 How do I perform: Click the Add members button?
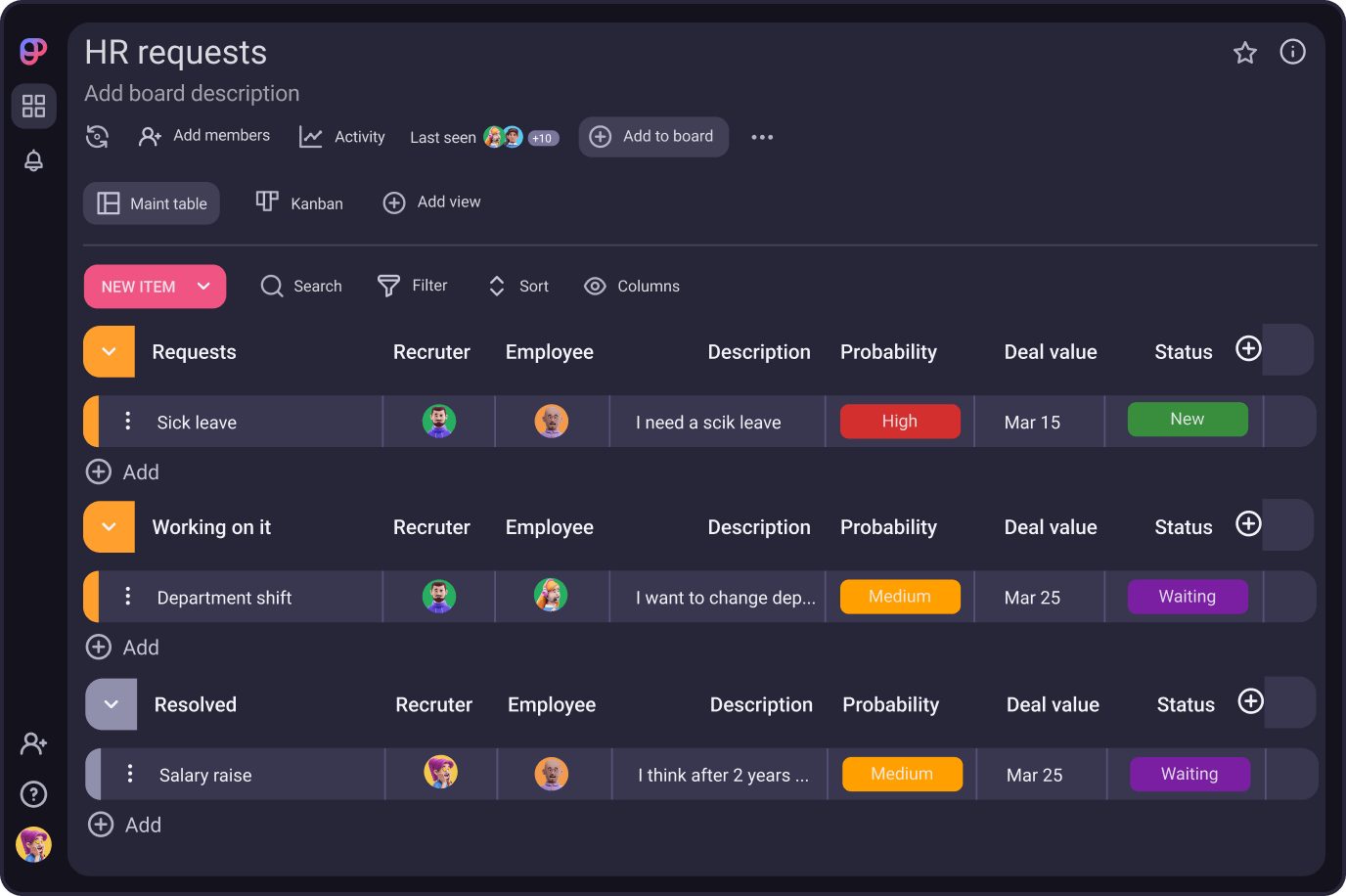(204, 137)
